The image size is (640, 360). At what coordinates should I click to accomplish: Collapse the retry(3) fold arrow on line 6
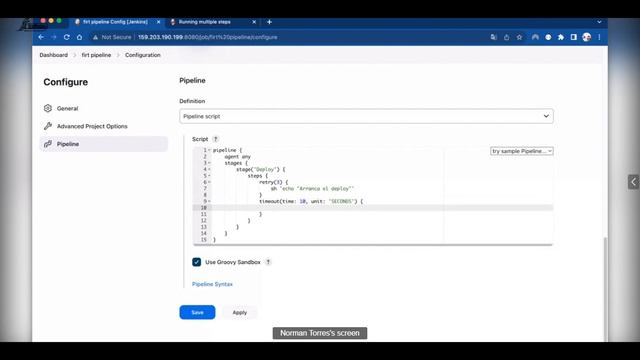coord(209,182)
